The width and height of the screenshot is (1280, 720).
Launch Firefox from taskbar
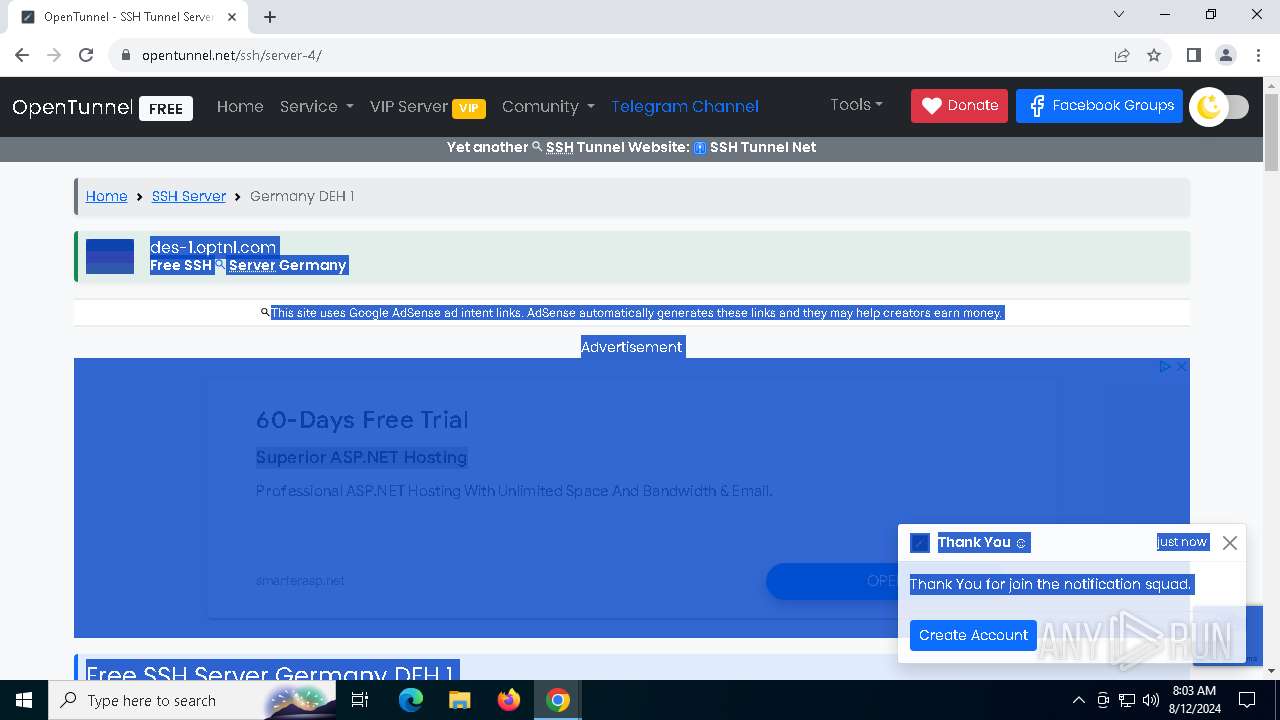pos(509,700)
